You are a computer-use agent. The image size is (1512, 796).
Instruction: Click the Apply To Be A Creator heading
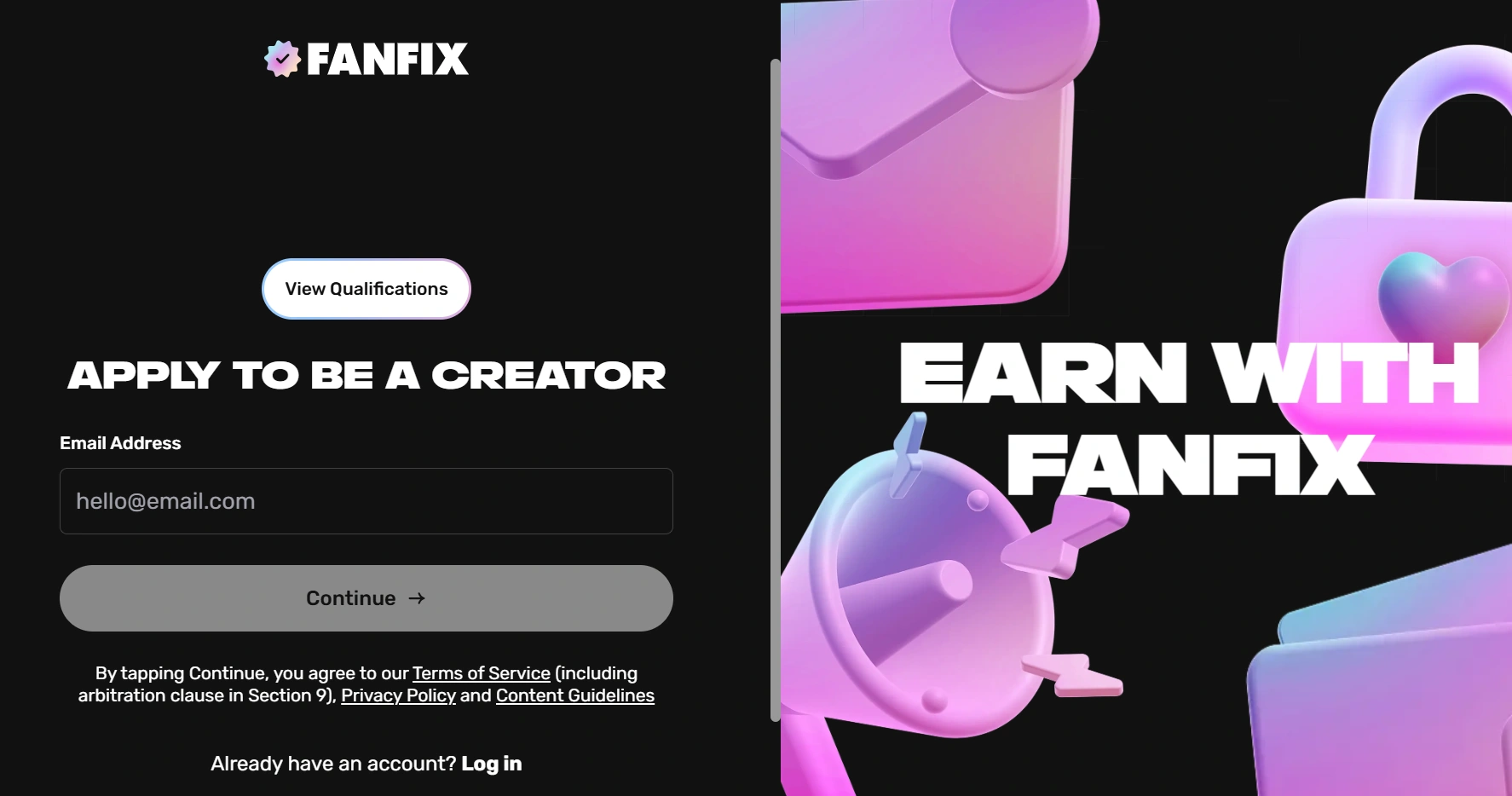point(366,375)
